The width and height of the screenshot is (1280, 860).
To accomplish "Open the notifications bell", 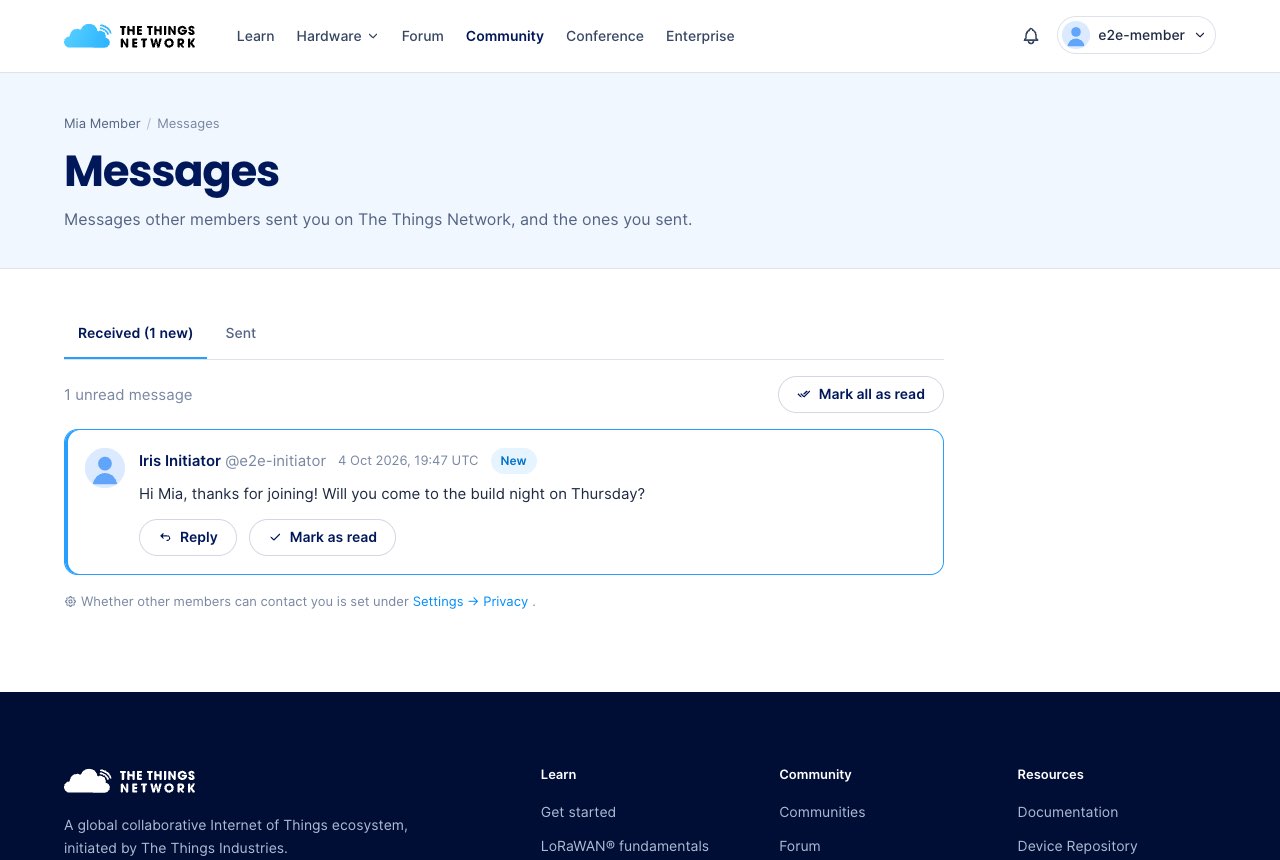I will [1031, 36].
